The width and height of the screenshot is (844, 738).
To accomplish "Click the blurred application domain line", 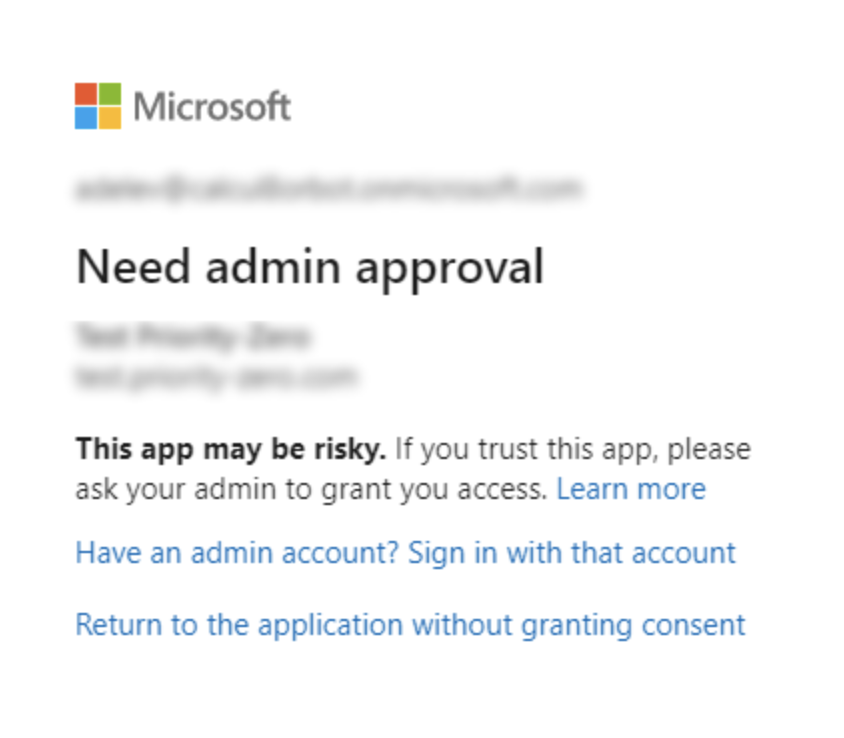I will click(216, 376).
